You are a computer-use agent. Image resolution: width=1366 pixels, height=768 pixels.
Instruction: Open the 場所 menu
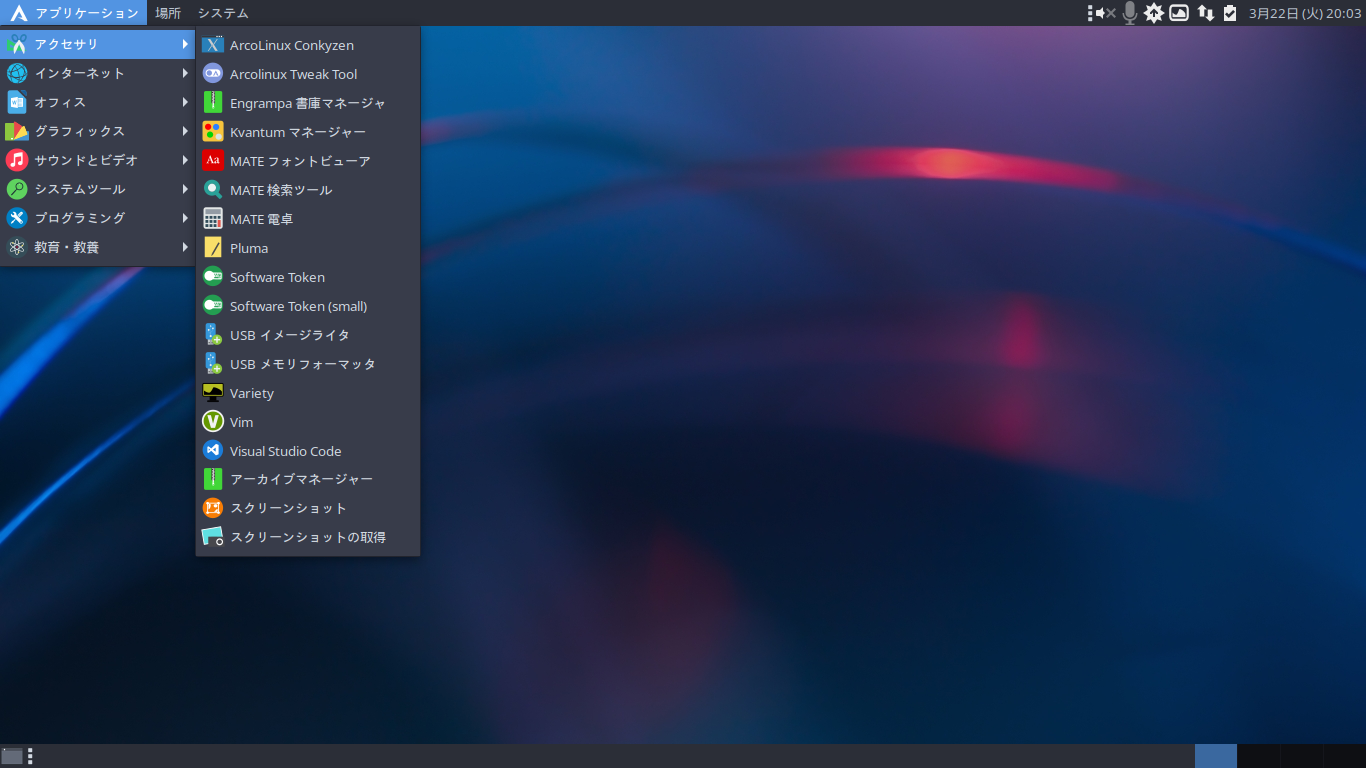tap(168, 13)
